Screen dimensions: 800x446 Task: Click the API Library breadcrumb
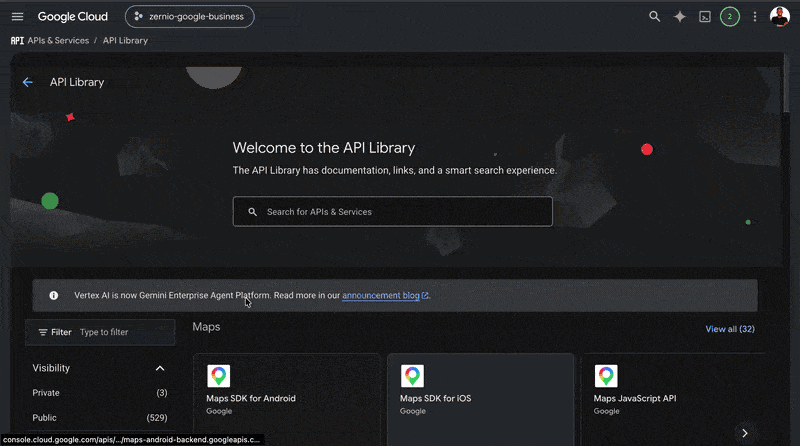coord(126,41)
